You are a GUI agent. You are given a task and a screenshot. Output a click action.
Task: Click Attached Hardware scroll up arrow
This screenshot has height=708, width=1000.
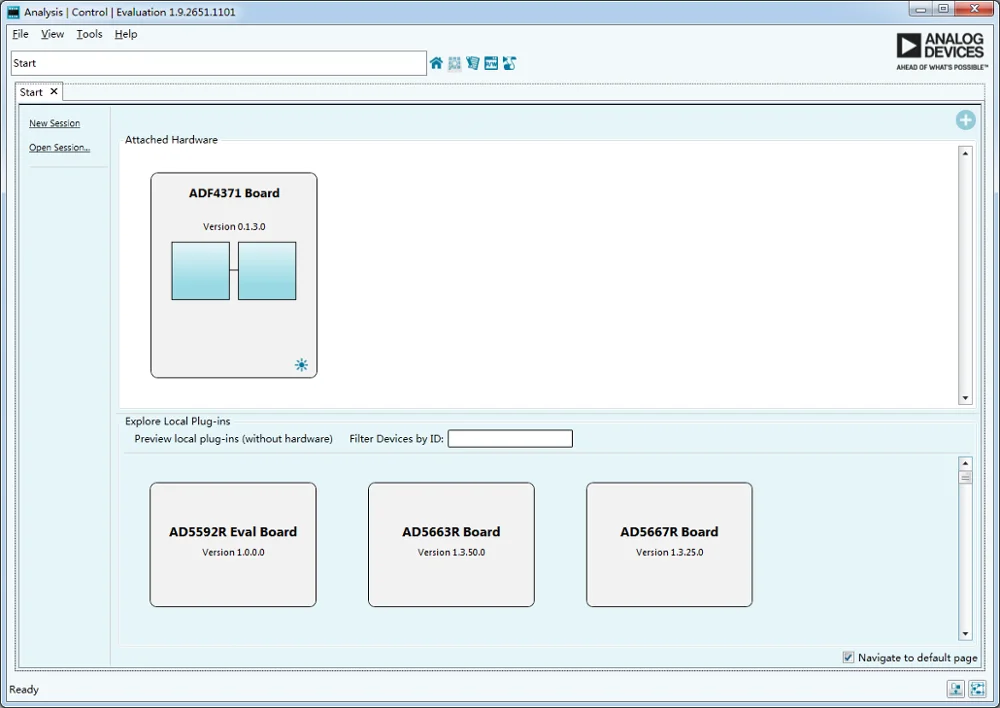966,153
